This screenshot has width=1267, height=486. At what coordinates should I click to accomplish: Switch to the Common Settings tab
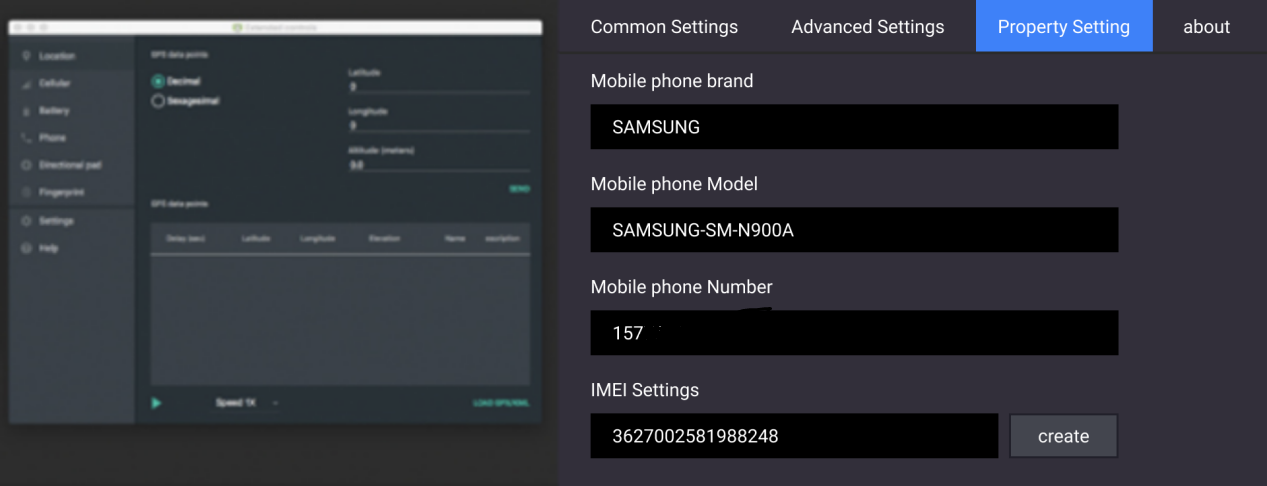(x=664, y=27)
